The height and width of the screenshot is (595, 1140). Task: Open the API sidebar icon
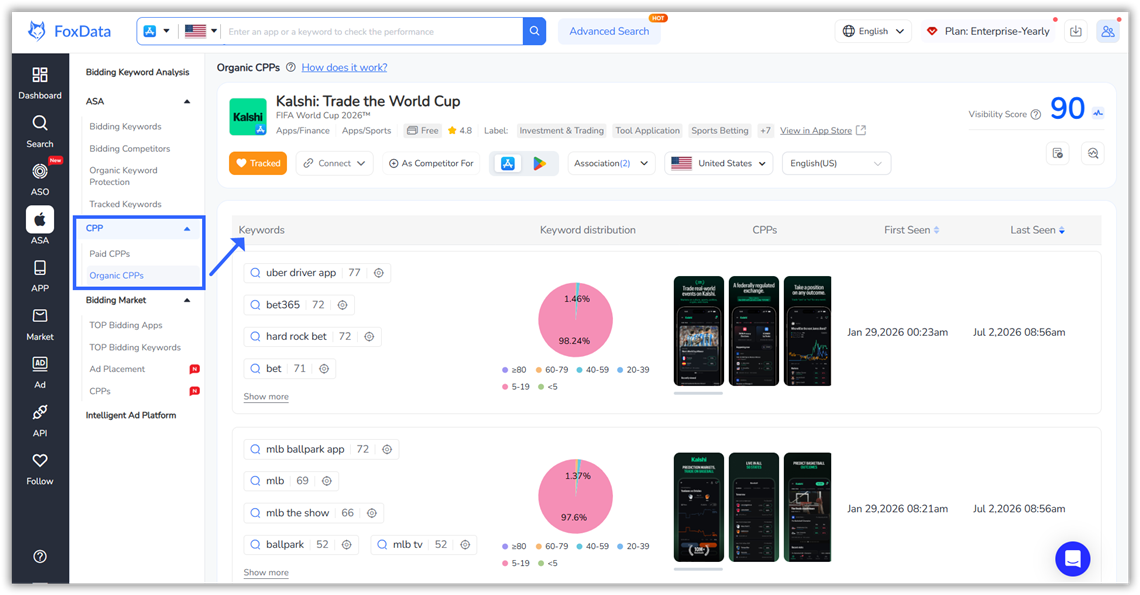click(x=40, y=412)
